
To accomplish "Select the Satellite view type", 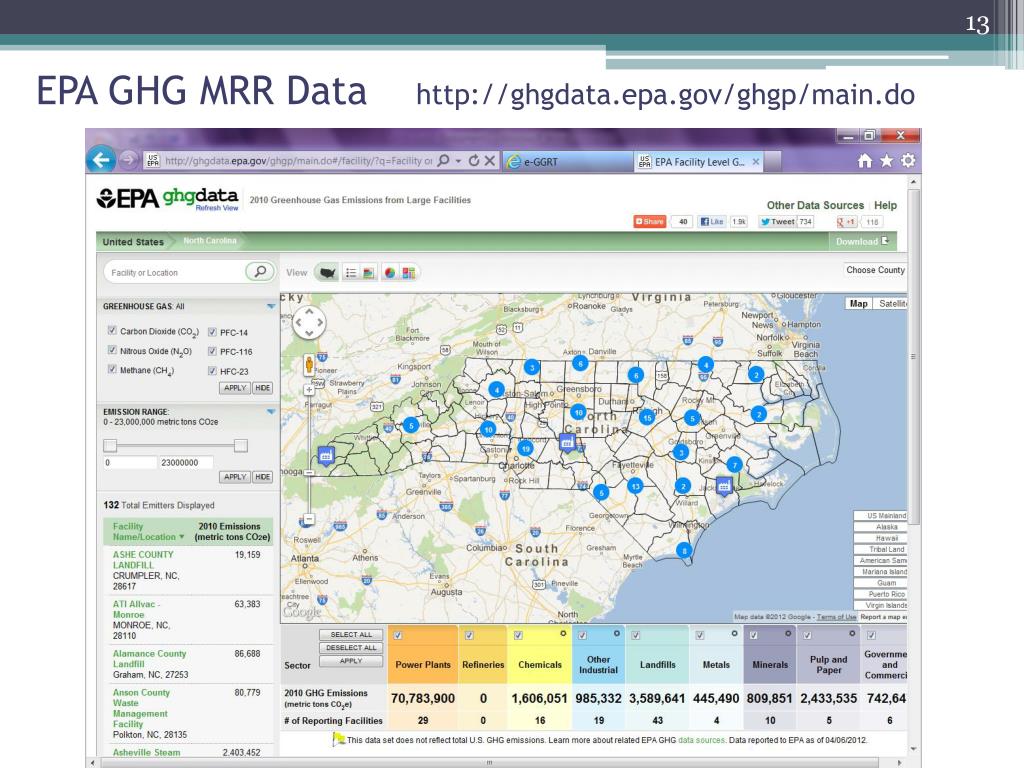I will 891,304.
